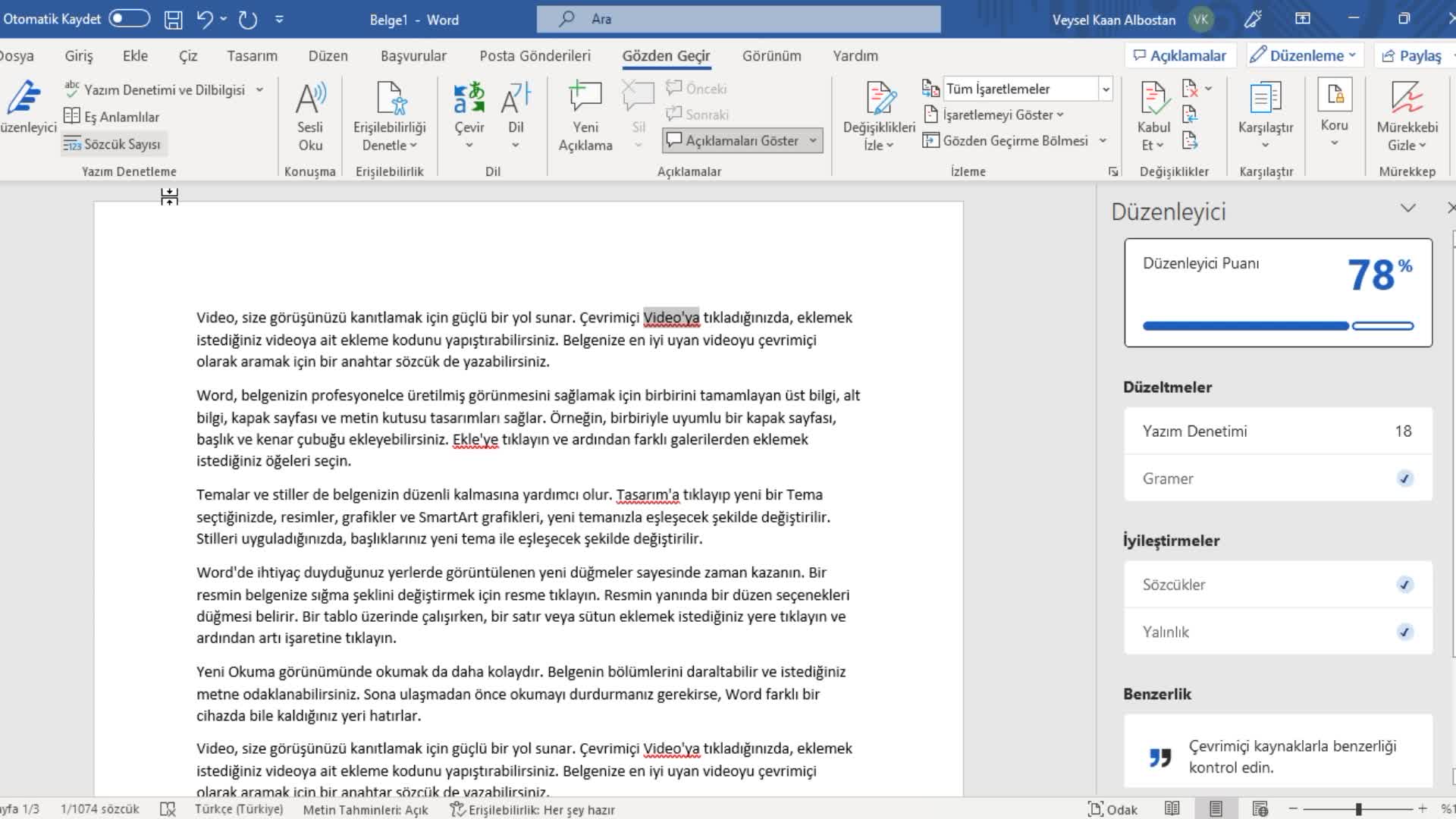Open the Posta Gönderileri tab

coord(535,55)
